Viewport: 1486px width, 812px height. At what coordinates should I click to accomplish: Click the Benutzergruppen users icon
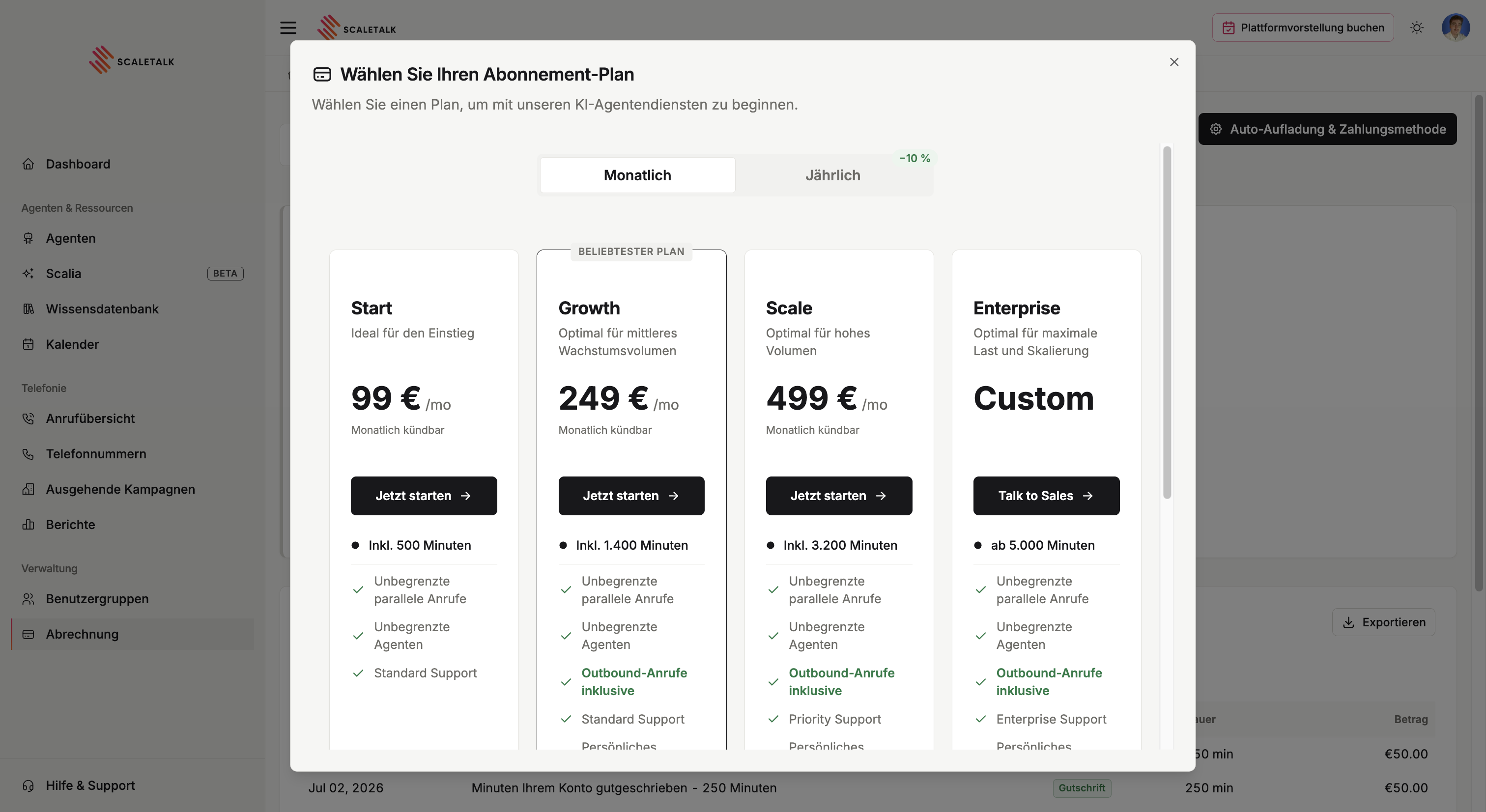(x=29, y=599)
